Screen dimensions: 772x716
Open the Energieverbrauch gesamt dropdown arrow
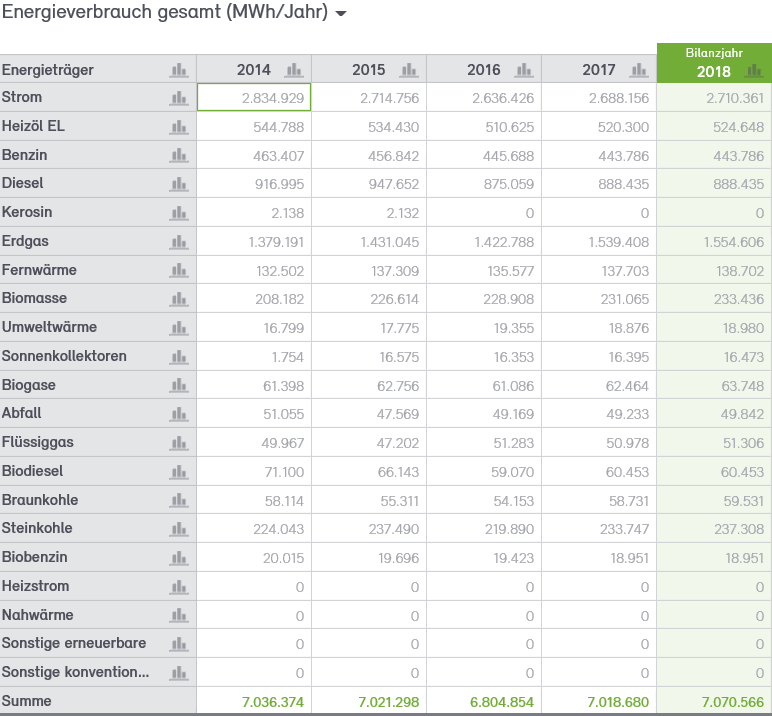tap(341, 14)
